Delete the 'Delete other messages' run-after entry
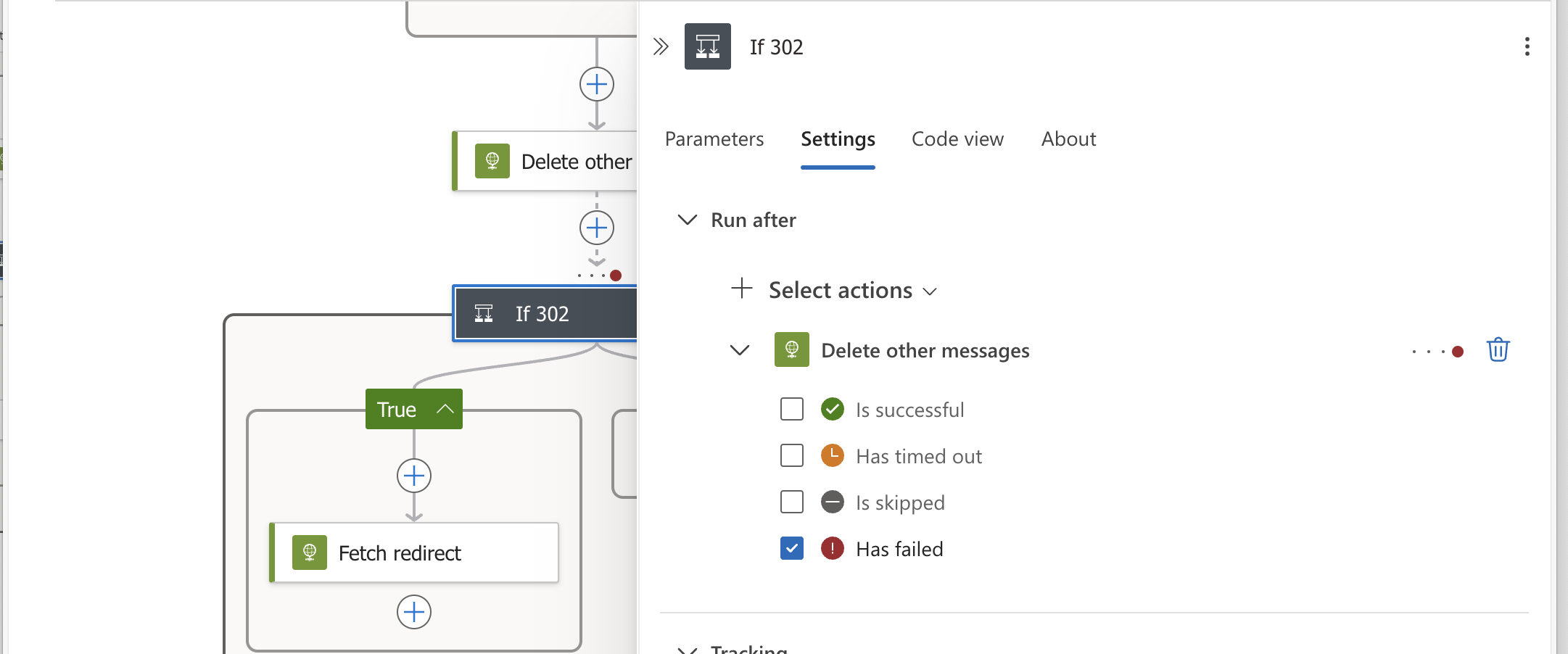Viewport: 1568px width, 654px height. tap(1498, 349)
